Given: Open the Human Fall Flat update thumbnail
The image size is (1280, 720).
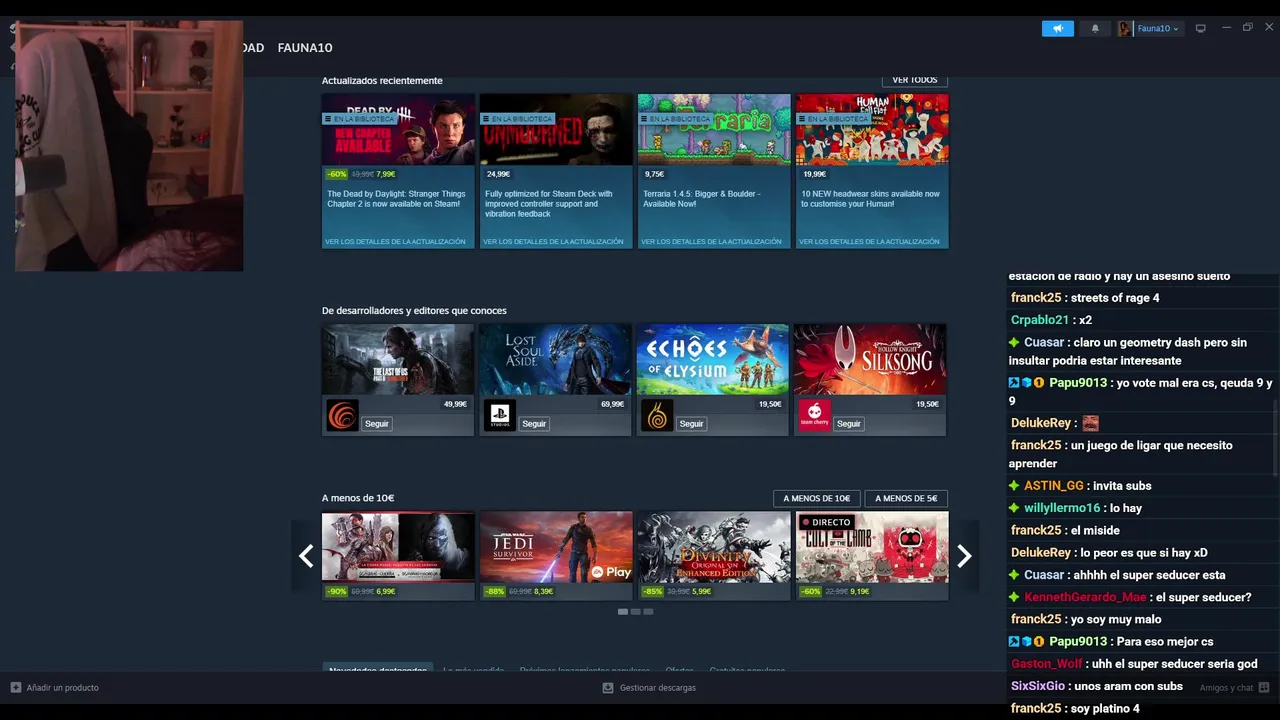Looking at the screenshot, I should (872, 130).
